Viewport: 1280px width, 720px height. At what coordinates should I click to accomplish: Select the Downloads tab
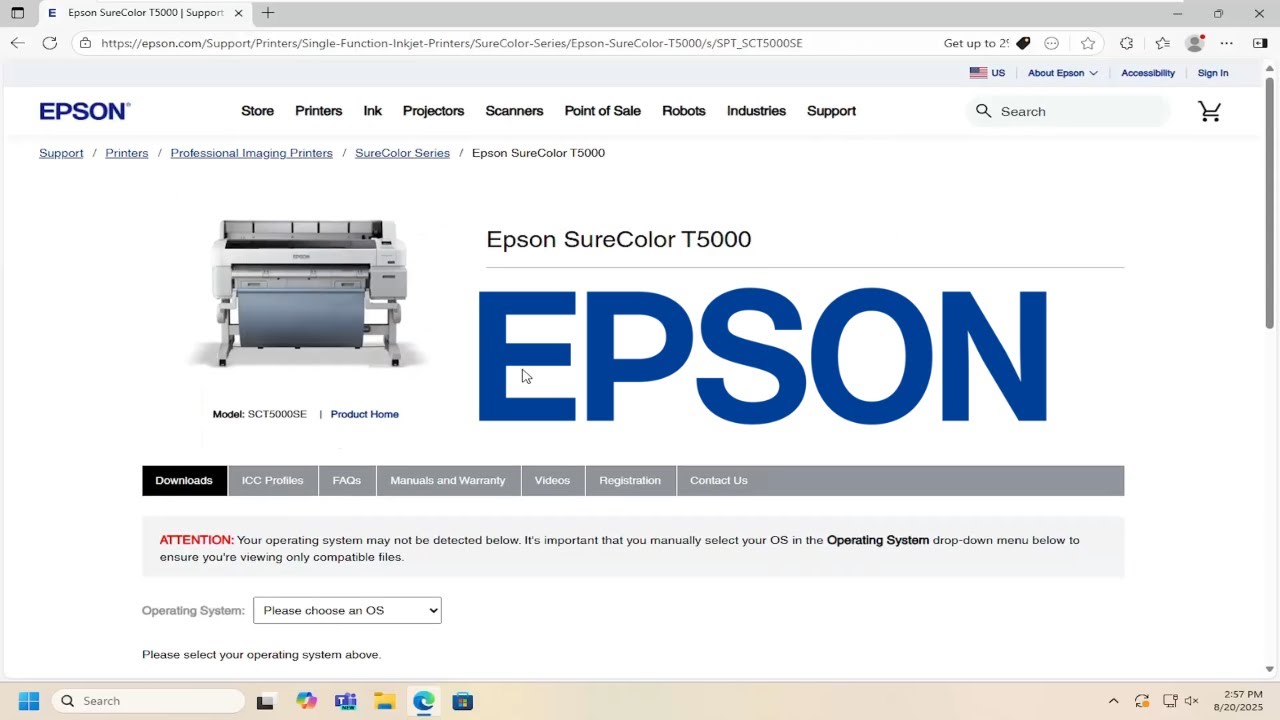(184, 480)
